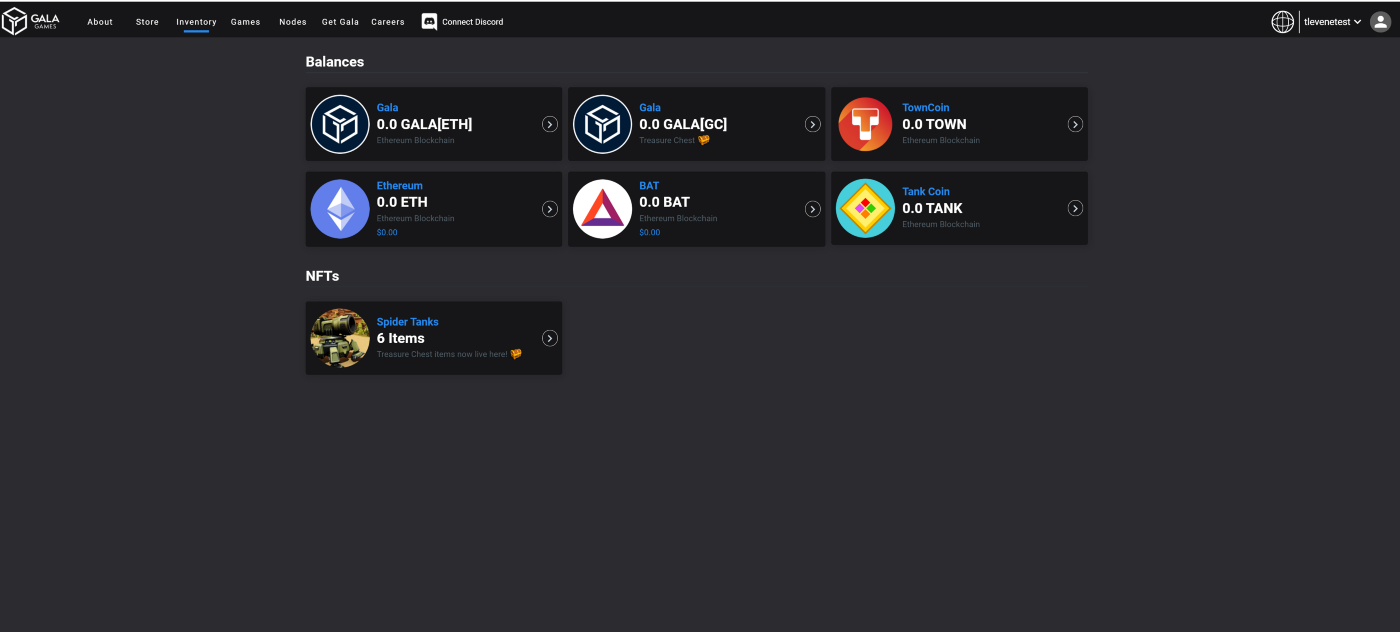Open GALA[ETH] details arrow
This screenshot has width=1400, height=632.
click(550, 124)
